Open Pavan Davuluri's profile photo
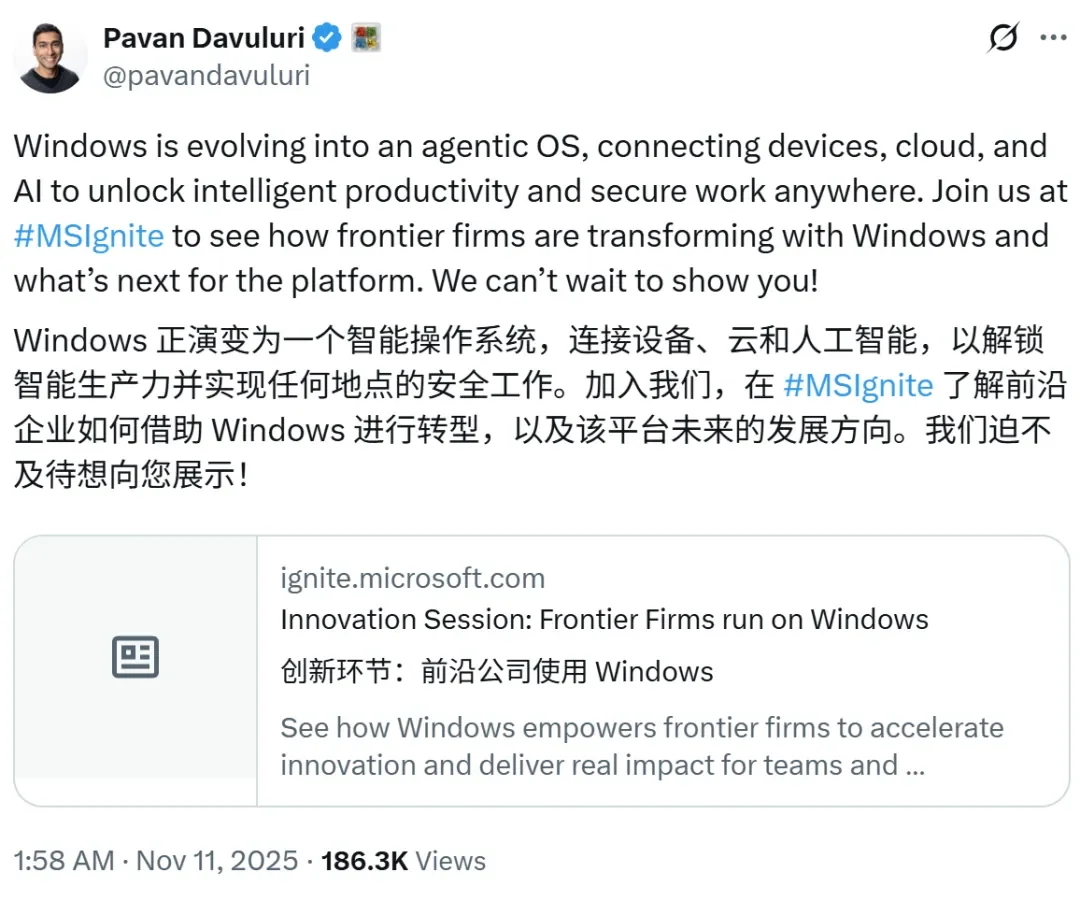1080x901 pixels. pyautogui.click(x=50, y=58)
